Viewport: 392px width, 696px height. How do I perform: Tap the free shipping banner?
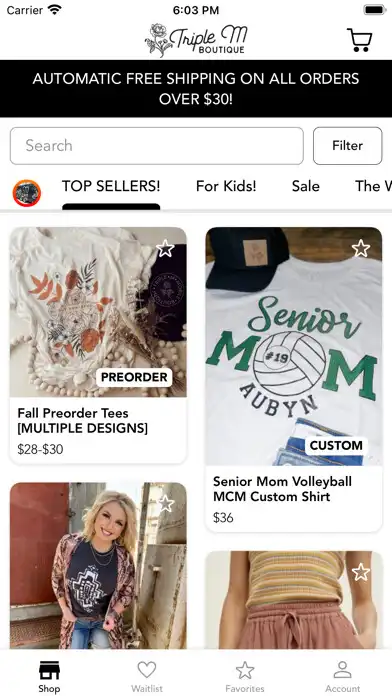(196, 88)
